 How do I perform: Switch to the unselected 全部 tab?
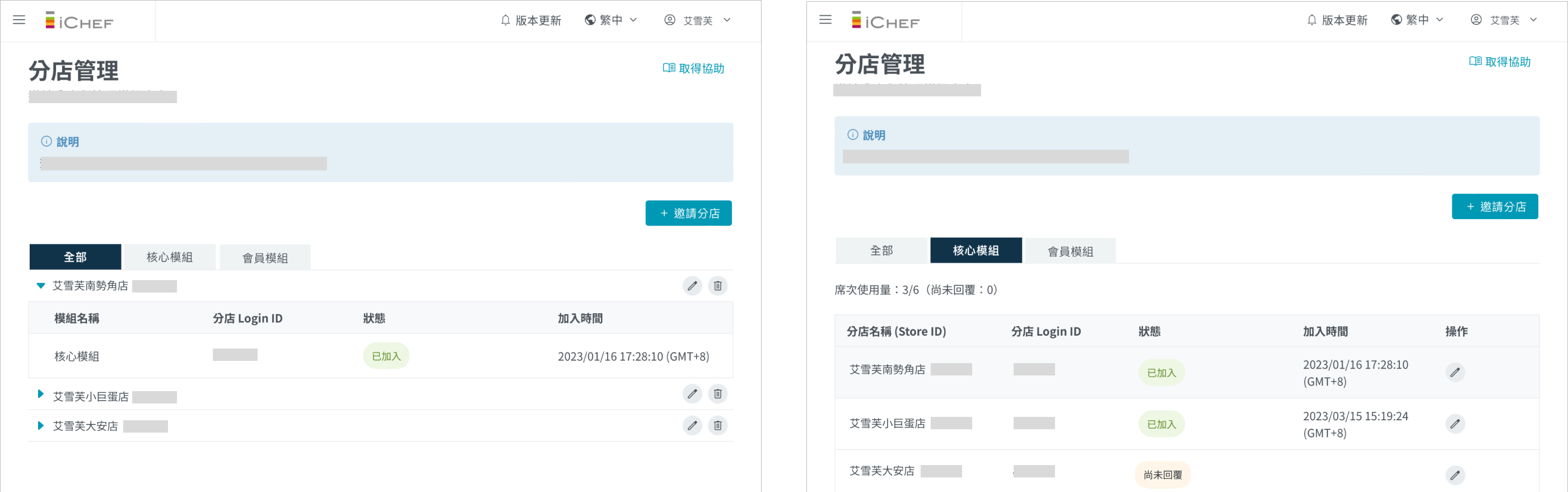pyautogui.click(x=881, y=250)
